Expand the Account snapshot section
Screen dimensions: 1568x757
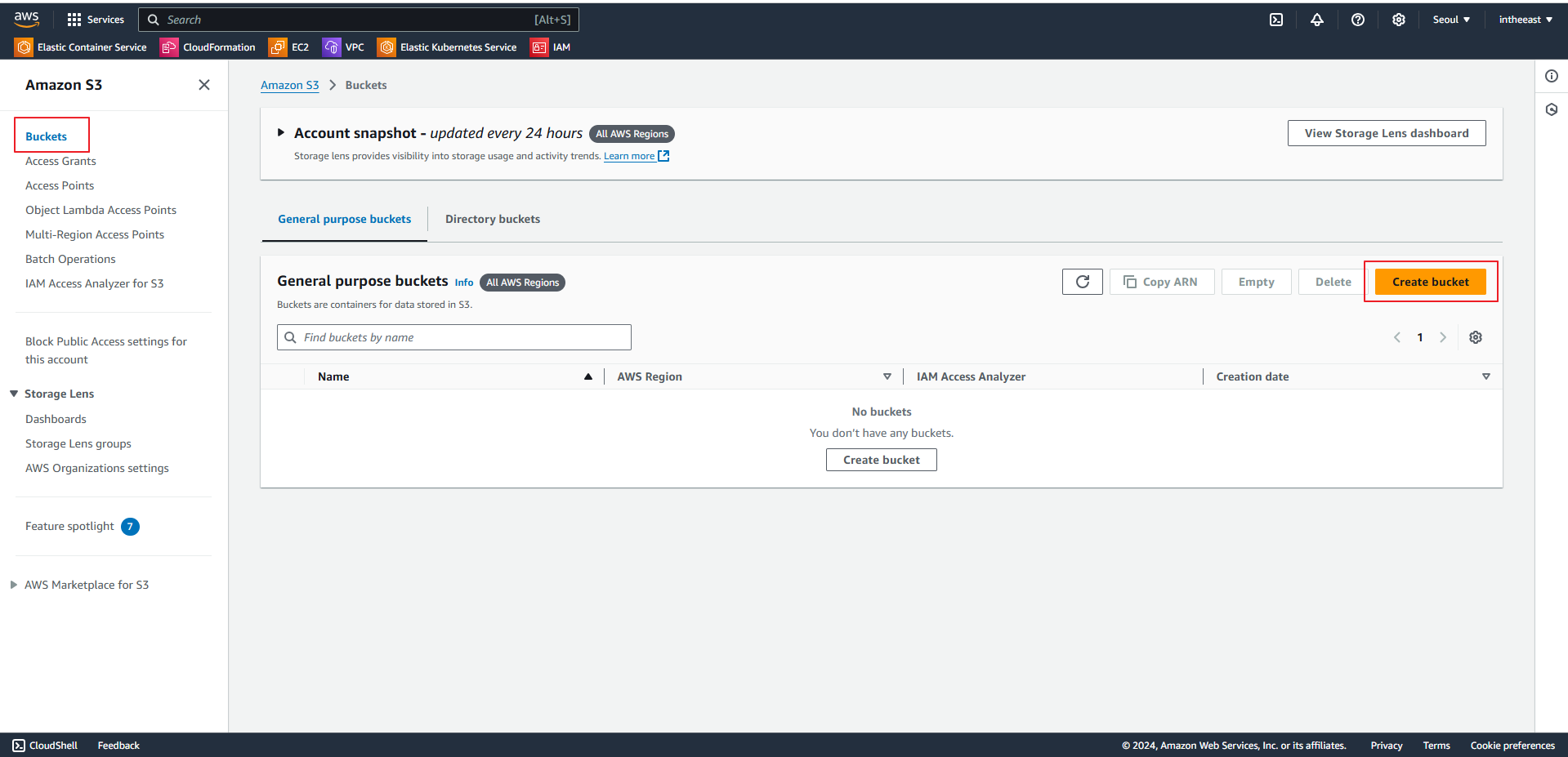pos(281,132)
